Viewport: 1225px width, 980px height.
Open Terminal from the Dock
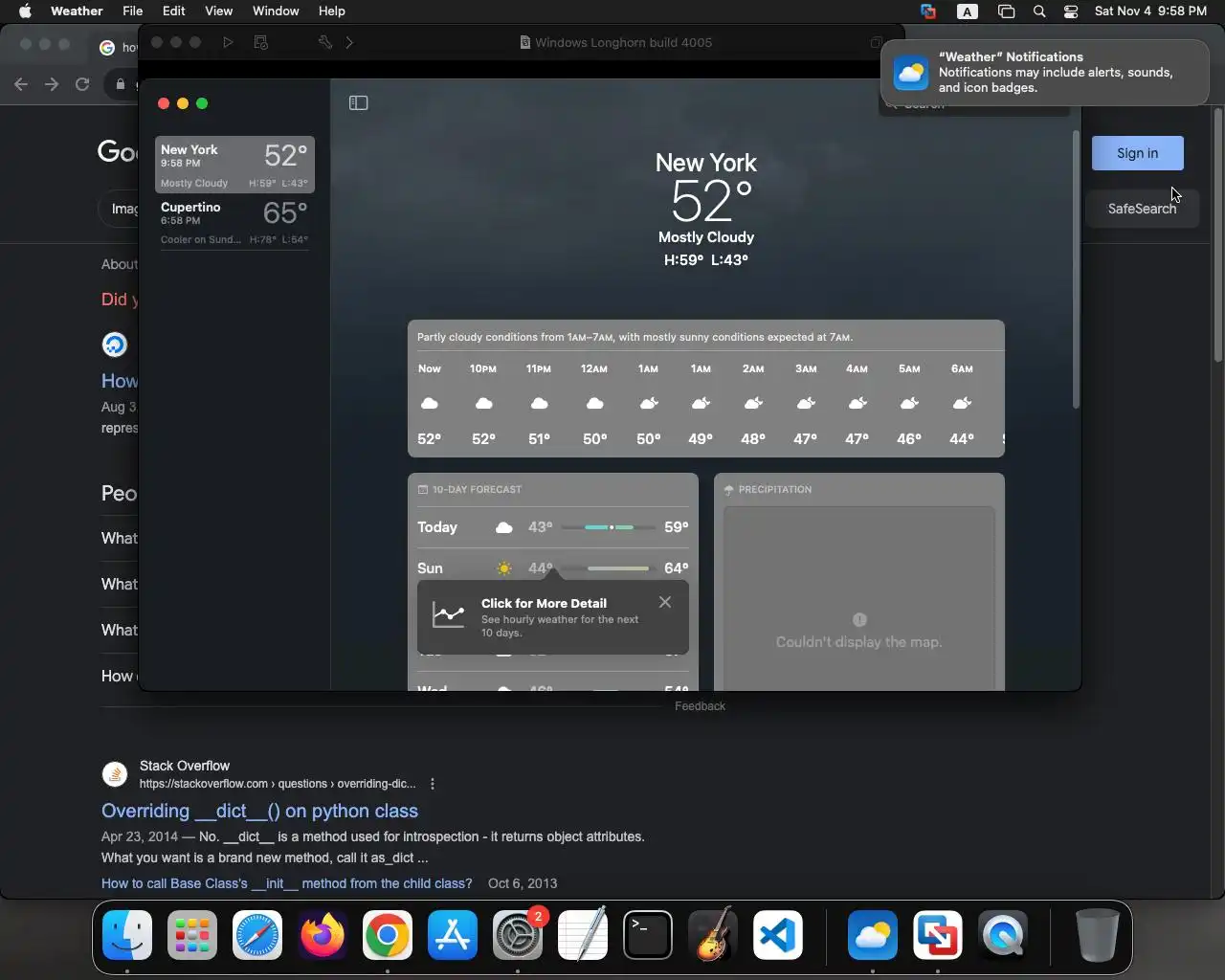(x=648, y=935)
